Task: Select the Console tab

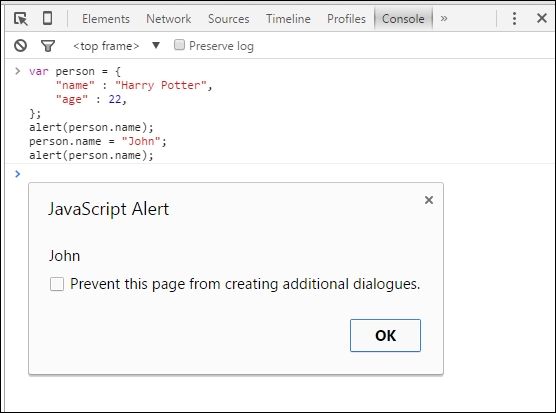Action: tap(403, 19)
